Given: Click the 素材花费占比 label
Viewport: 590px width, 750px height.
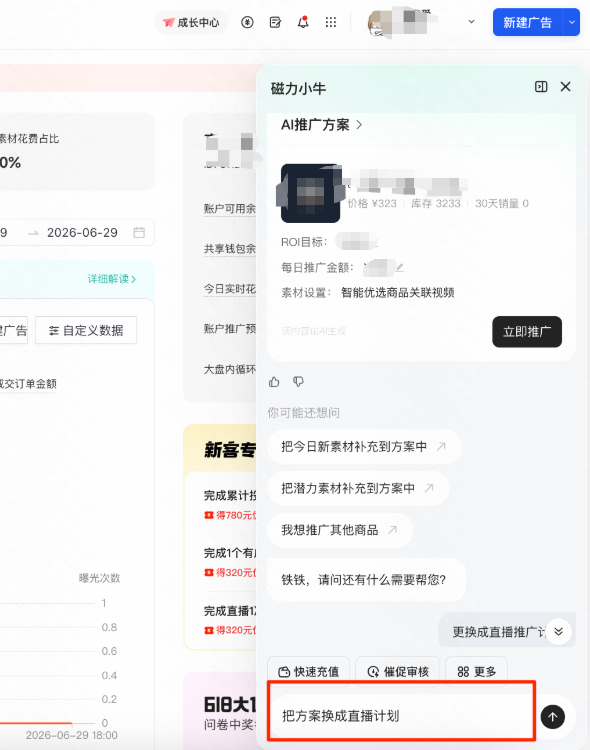Looking at the screenshot, I should click(29, 139).
